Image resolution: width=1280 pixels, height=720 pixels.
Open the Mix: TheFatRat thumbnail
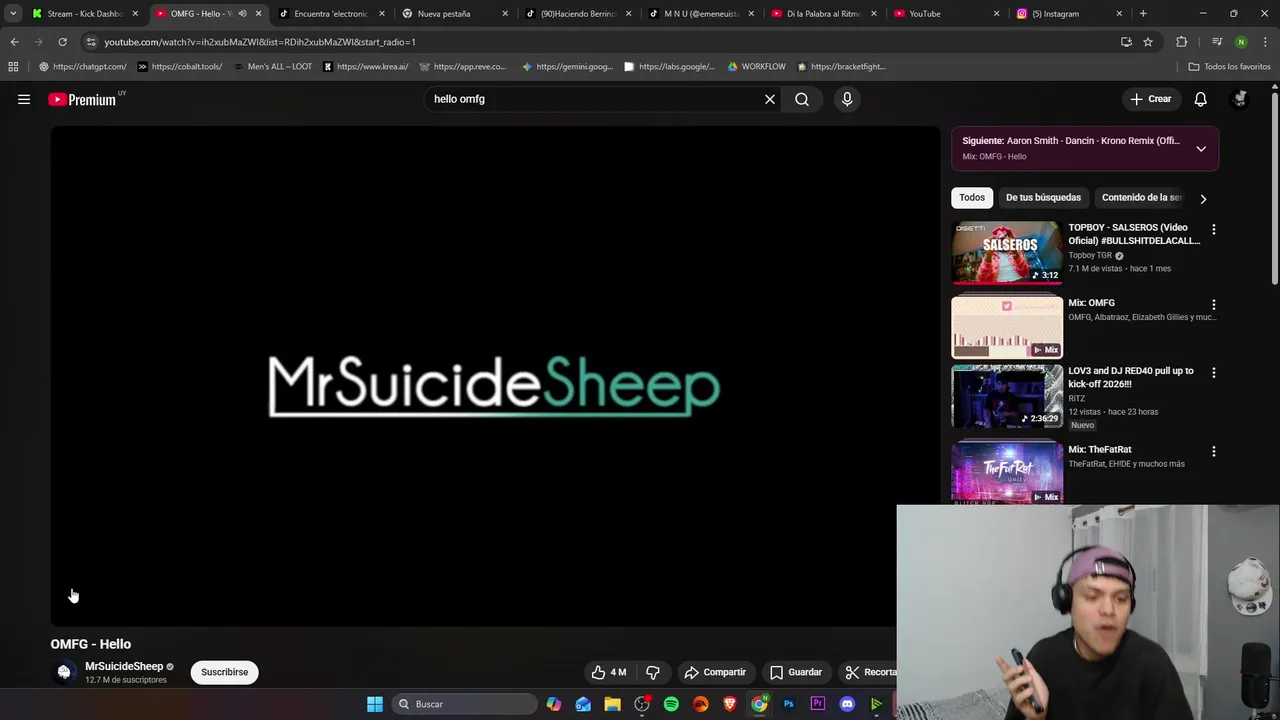coord(1007,473)
